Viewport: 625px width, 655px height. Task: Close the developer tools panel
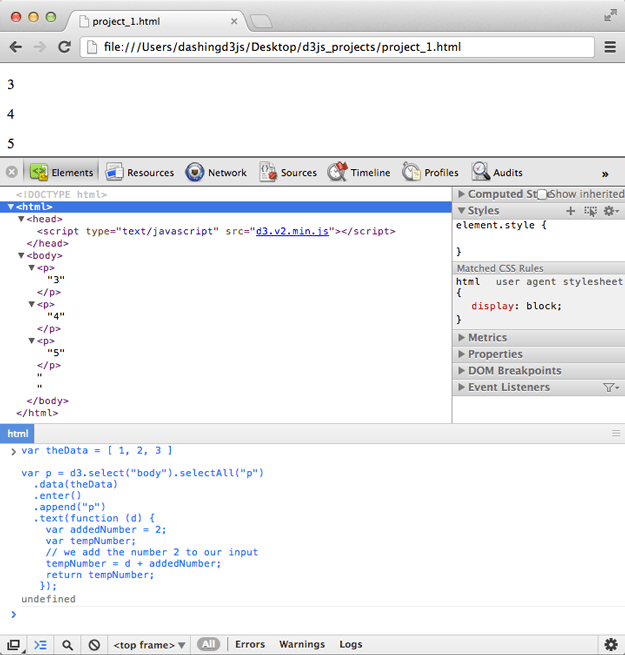tap(12, 172)
